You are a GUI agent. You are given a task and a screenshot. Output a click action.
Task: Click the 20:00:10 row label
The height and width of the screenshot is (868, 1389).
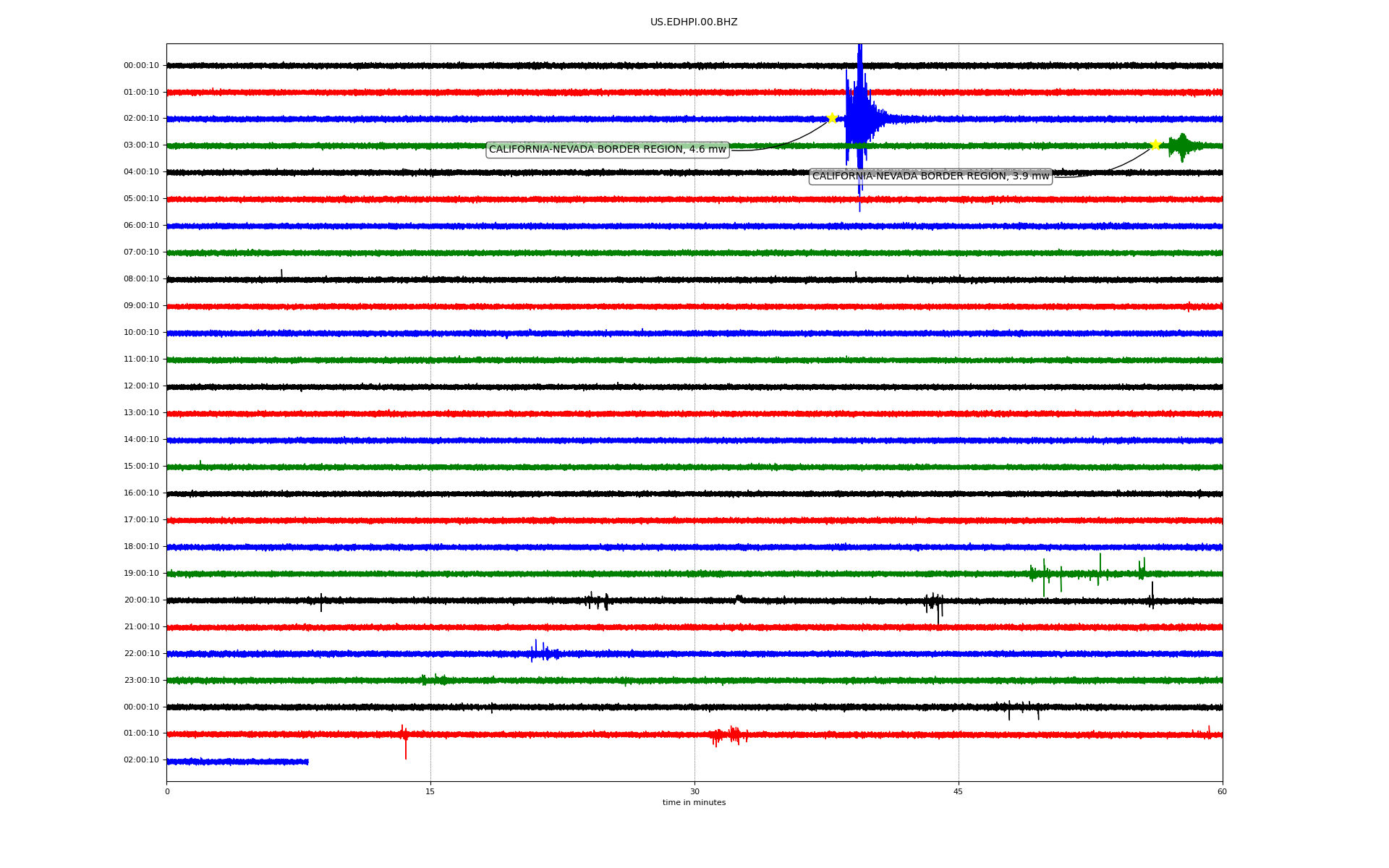click(141, 600)
